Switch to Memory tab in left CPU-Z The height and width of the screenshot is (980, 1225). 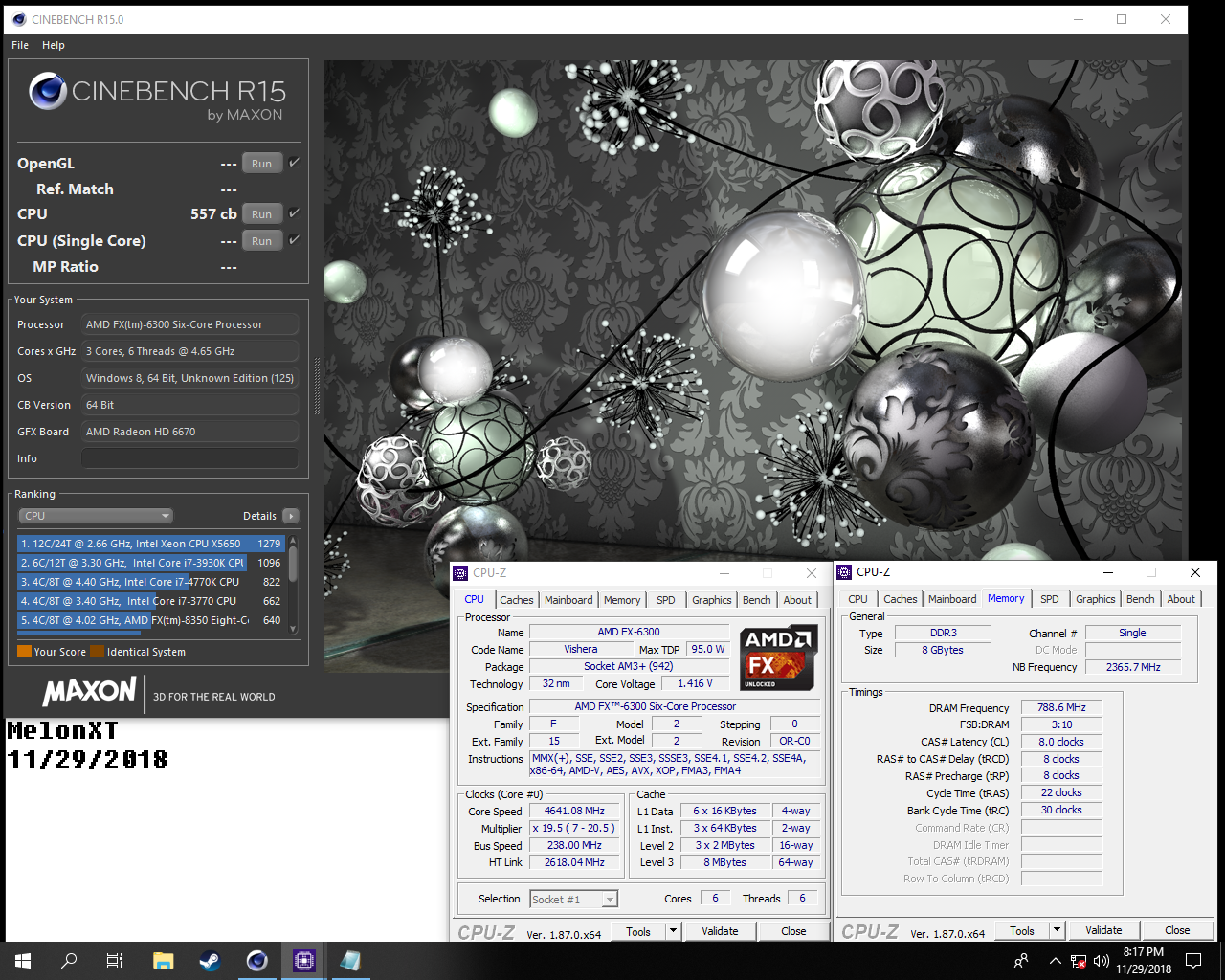[x=622, y=600]
